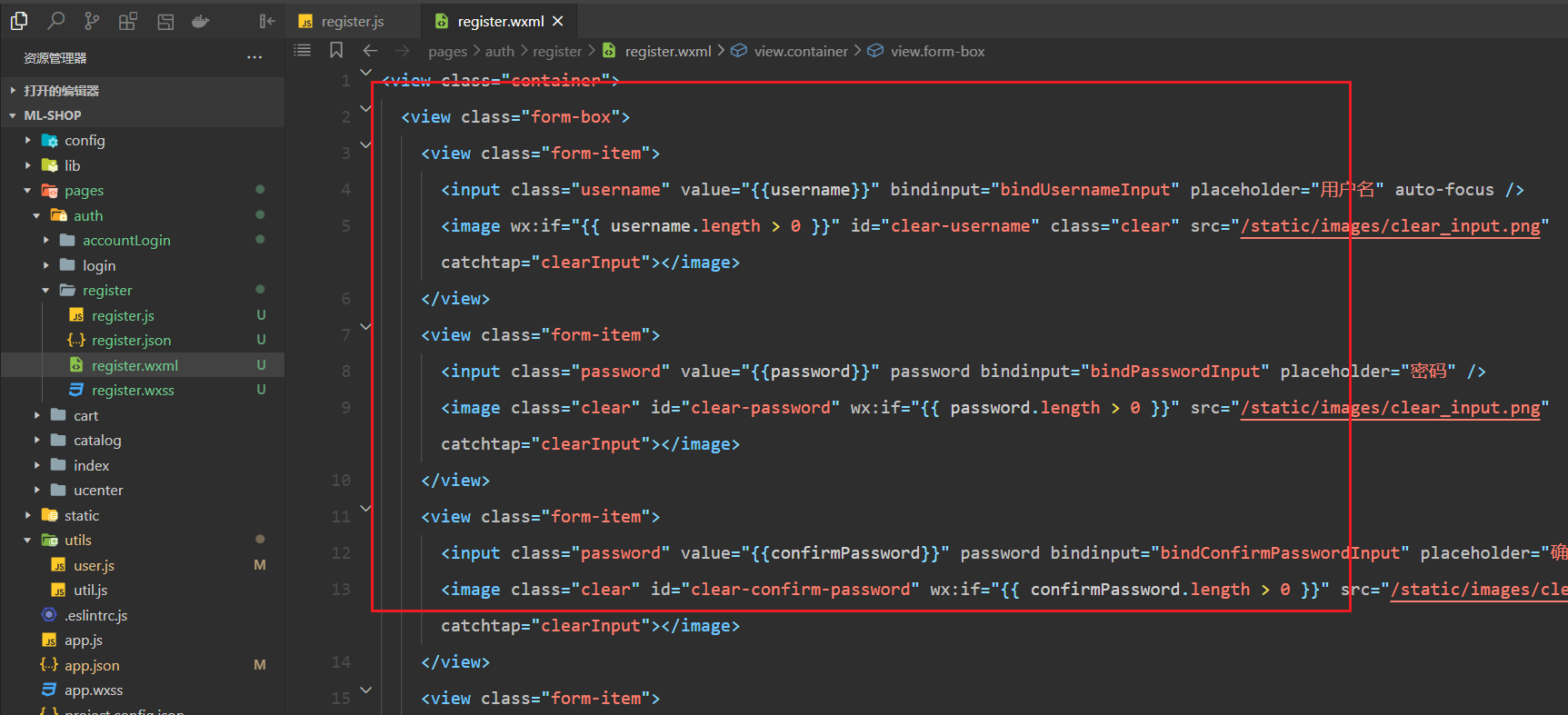
Task: Collapse the sidebar using the arrow icon
Action: (266, 21)
